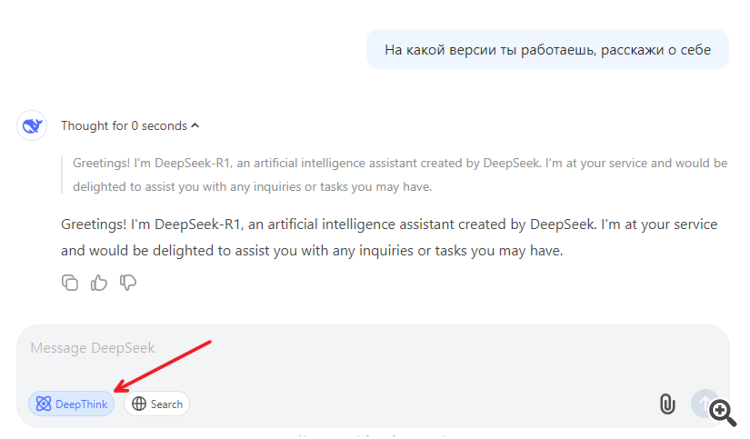Screen dimensions: 750x439
Task: Click the DeepSeek whale avatar
Action: (32, 126)
